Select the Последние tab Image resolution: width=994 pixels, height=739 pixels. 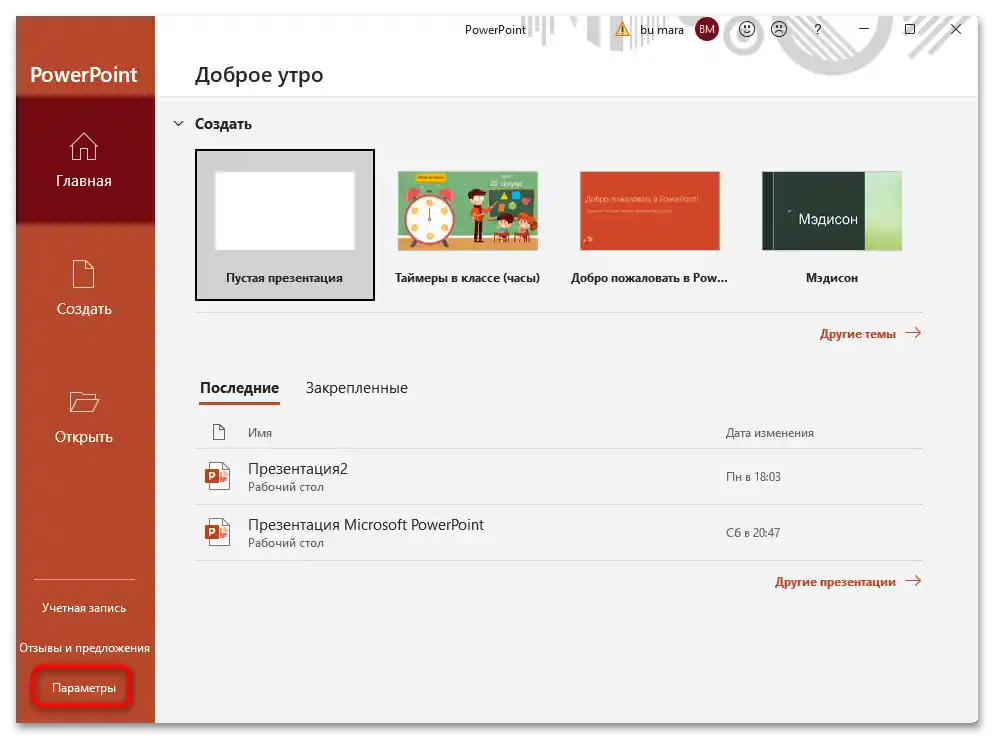[240, 388]
